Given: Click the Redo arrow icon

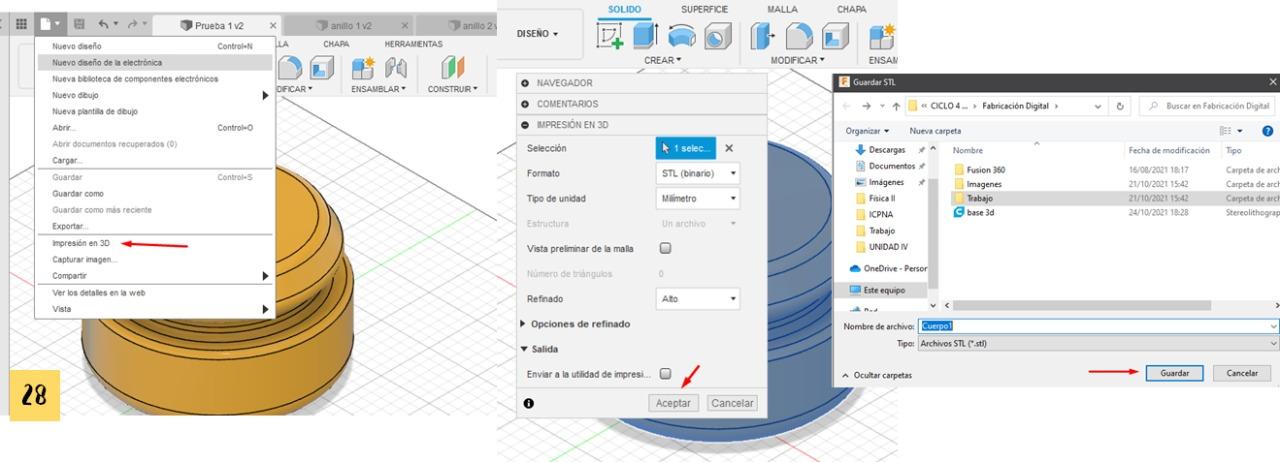Looking at the screenshot, I should click(x=133, y=24).
